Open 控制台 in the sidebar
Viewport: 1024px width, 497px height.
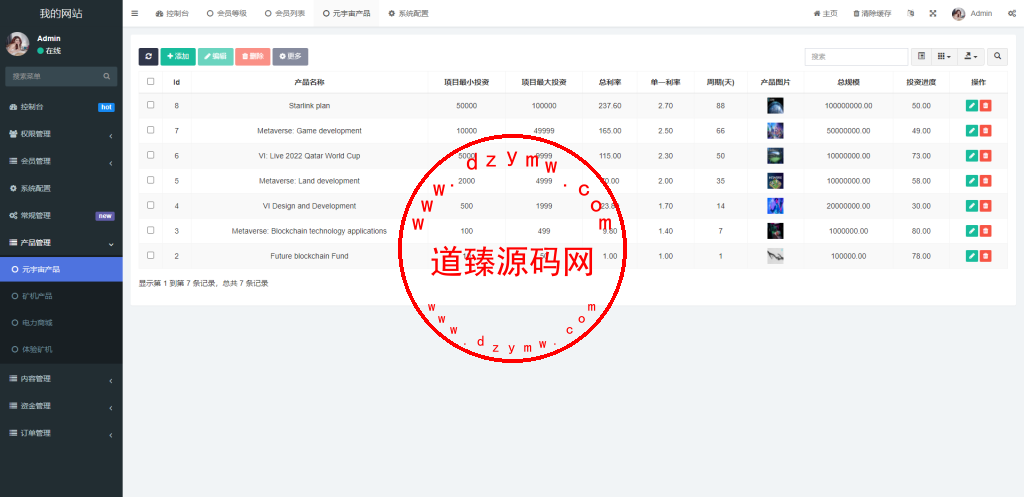coord(61,106)
